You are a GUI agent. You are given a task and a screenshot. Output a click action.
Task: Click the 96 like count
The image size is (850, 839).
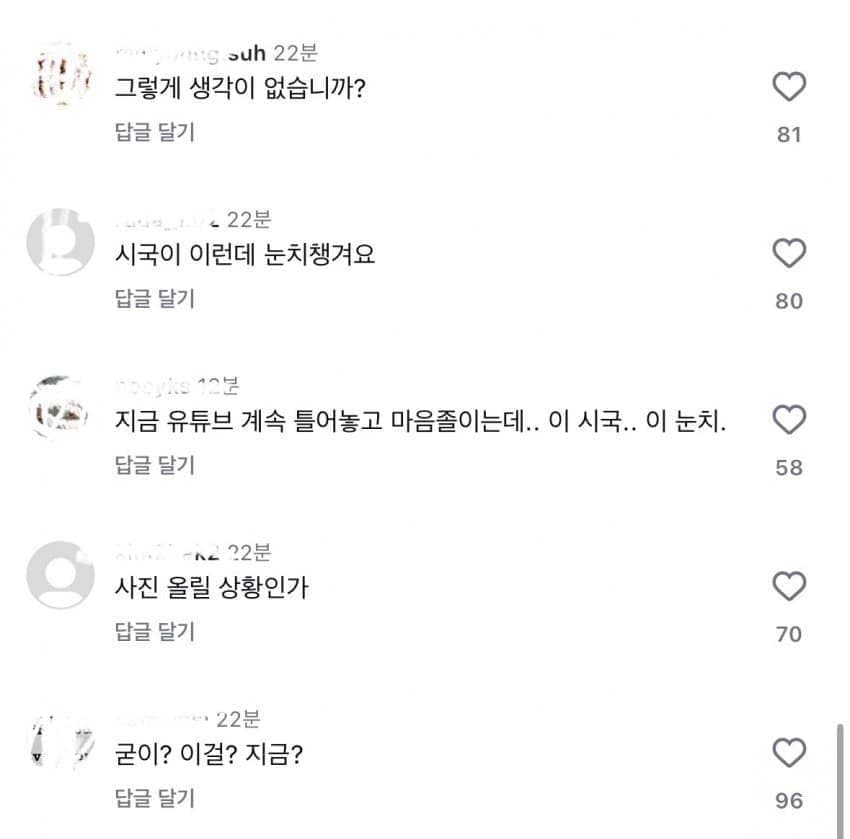(789, 800)
